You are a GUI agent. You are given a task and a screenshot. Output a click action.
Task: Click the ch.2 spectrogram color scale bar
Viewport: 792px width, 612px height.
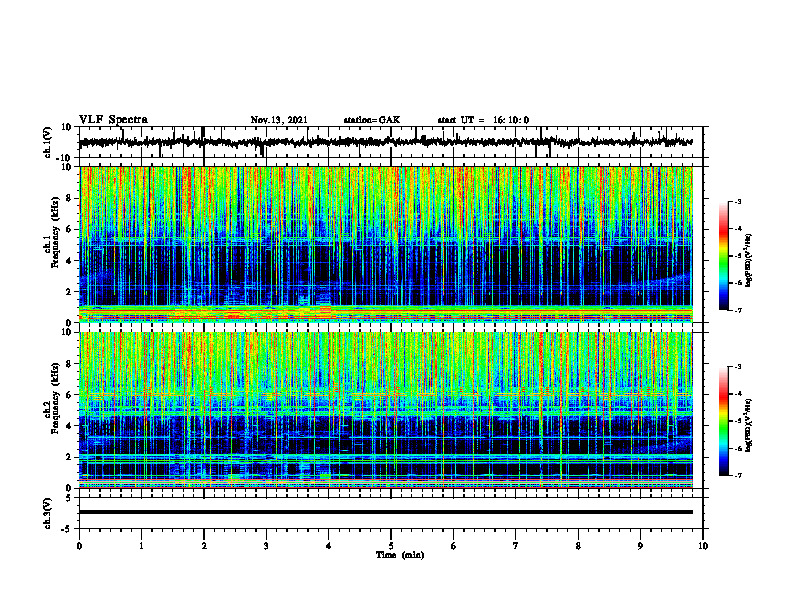(724, 421)
